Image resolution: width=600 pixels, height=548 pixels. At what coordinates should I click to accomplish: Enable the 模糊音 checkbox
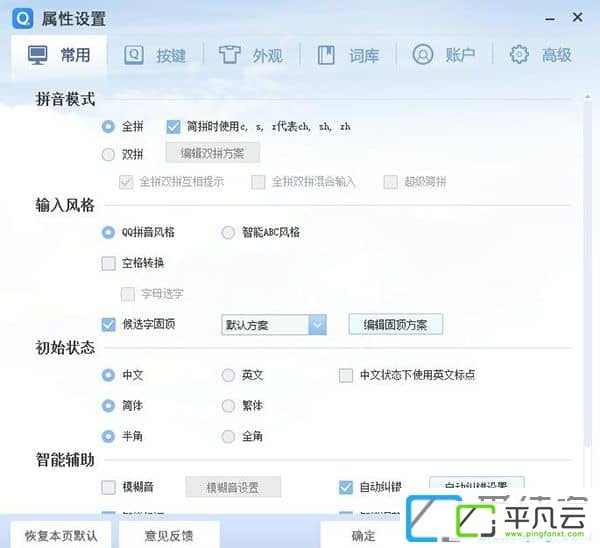109,487
